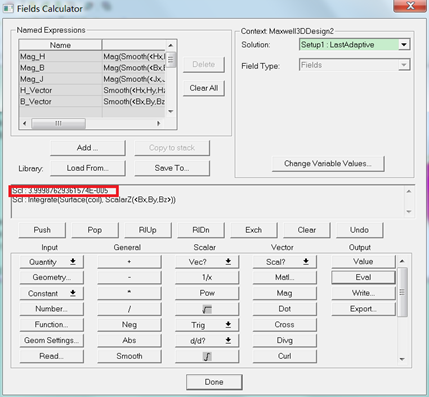Viewport: 429px width, 397px height.
Task: Click the Undo button
Action: click(359, 230)
